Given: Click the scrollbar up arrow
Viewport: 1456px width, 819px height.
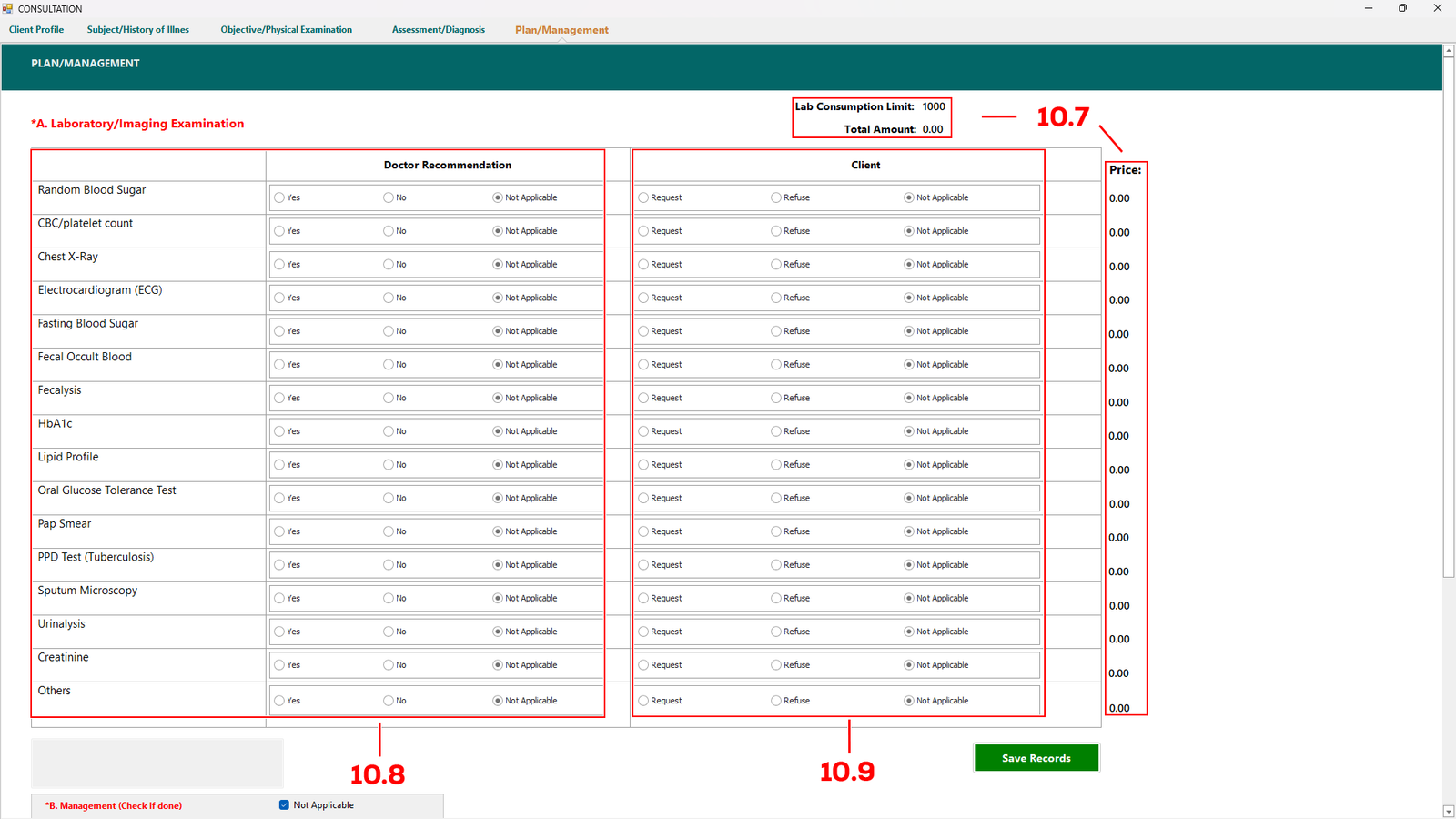Looking at the screenshot, I should [1448, 51].
